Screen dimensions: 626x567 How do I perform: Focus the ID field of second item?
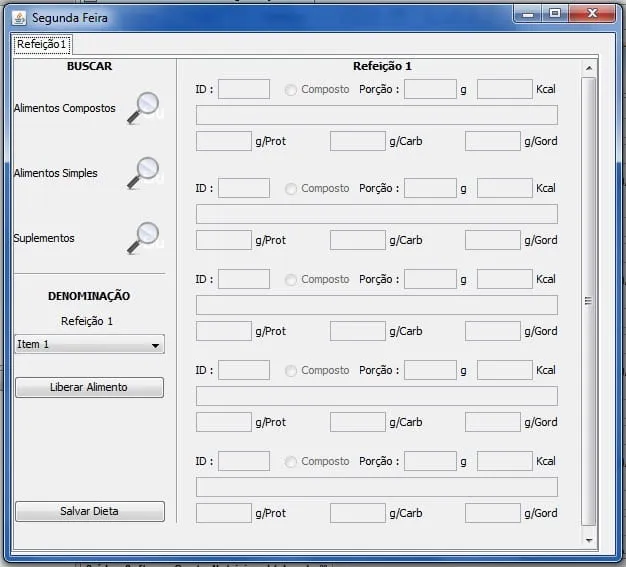coord(244,188)
